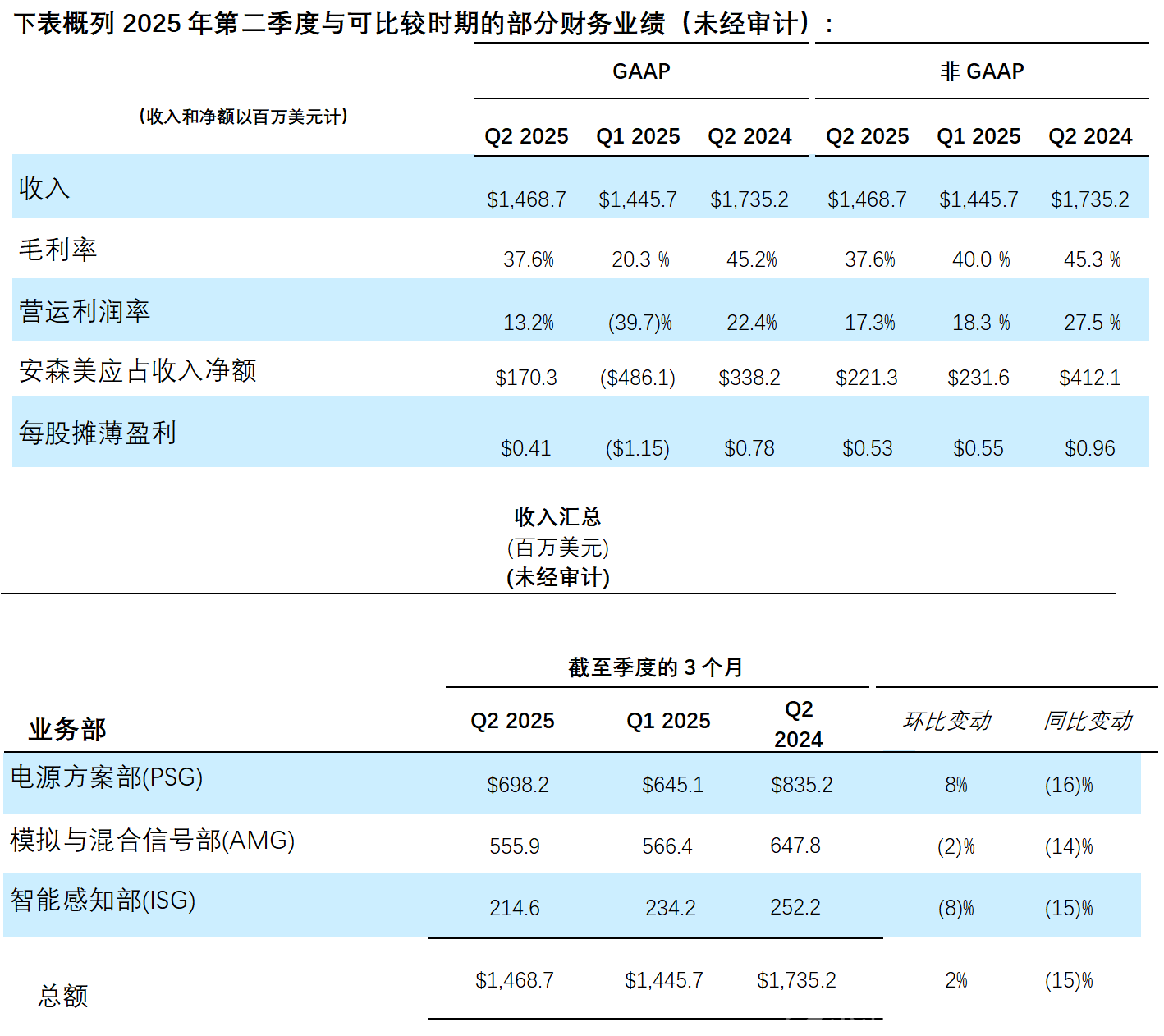Select operating margin value '17.3%'
This screenshot has height=1036, width=1164.
click(x=870, y=323)
